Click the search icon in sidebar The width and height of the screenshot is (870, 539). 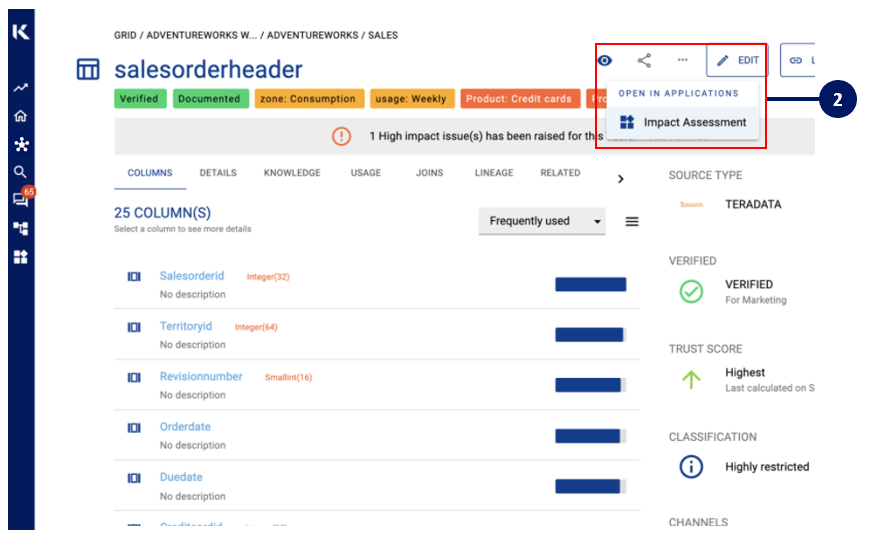point(20,172)
